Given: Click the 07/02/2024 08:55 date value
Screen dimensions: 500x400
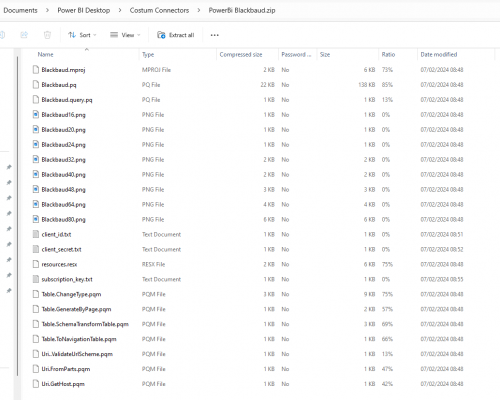Looking at the screenshot, I should click(x=442, y=279).
